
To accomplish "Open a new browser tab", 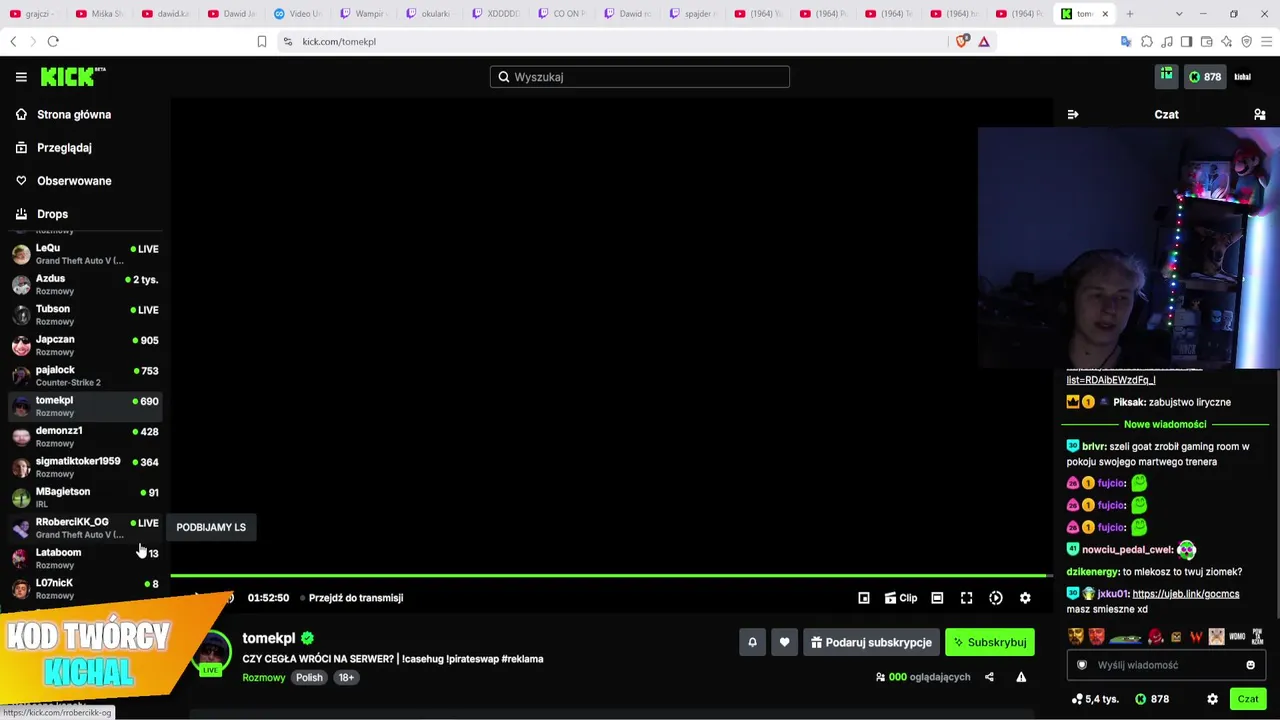I will (1130, 14).
